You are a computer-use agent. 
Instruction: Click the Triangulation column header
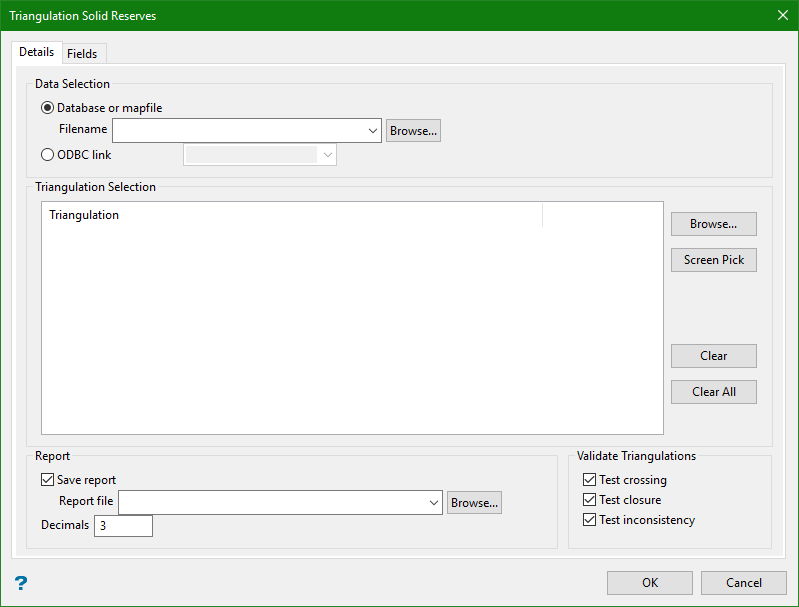[290, 215]
